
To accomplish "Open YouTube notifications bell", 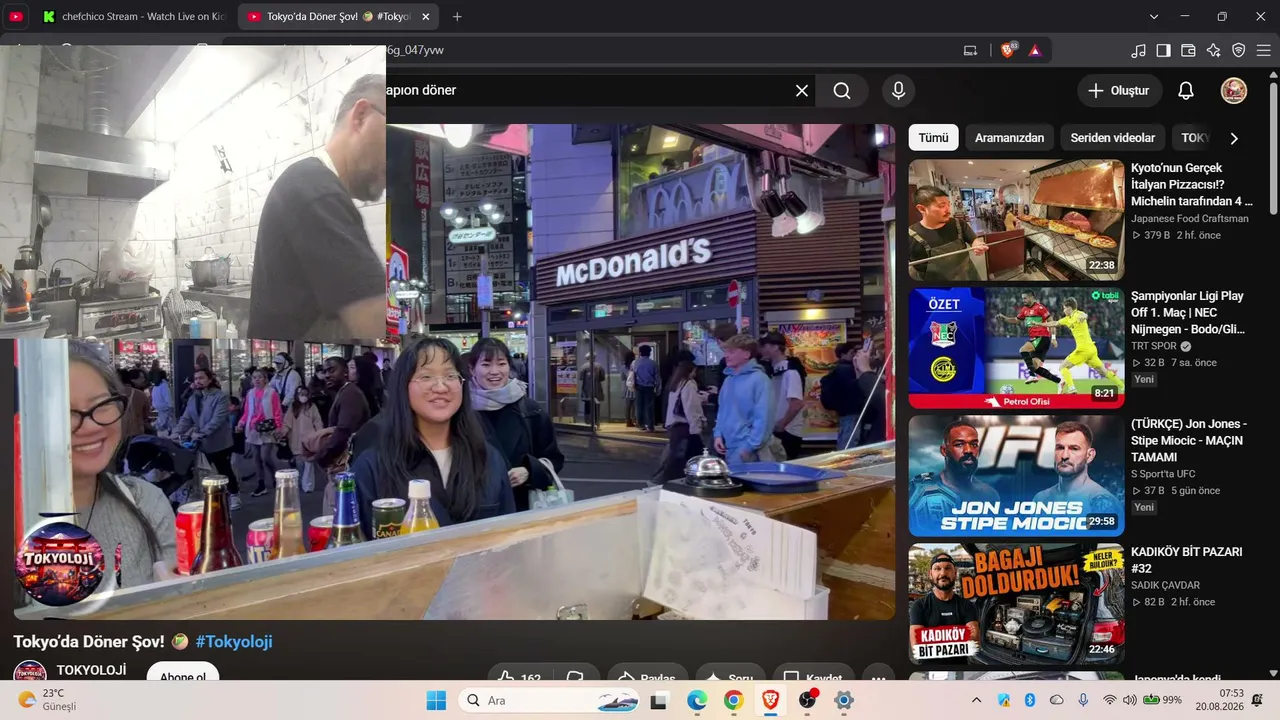I will tap(1186, 91).
